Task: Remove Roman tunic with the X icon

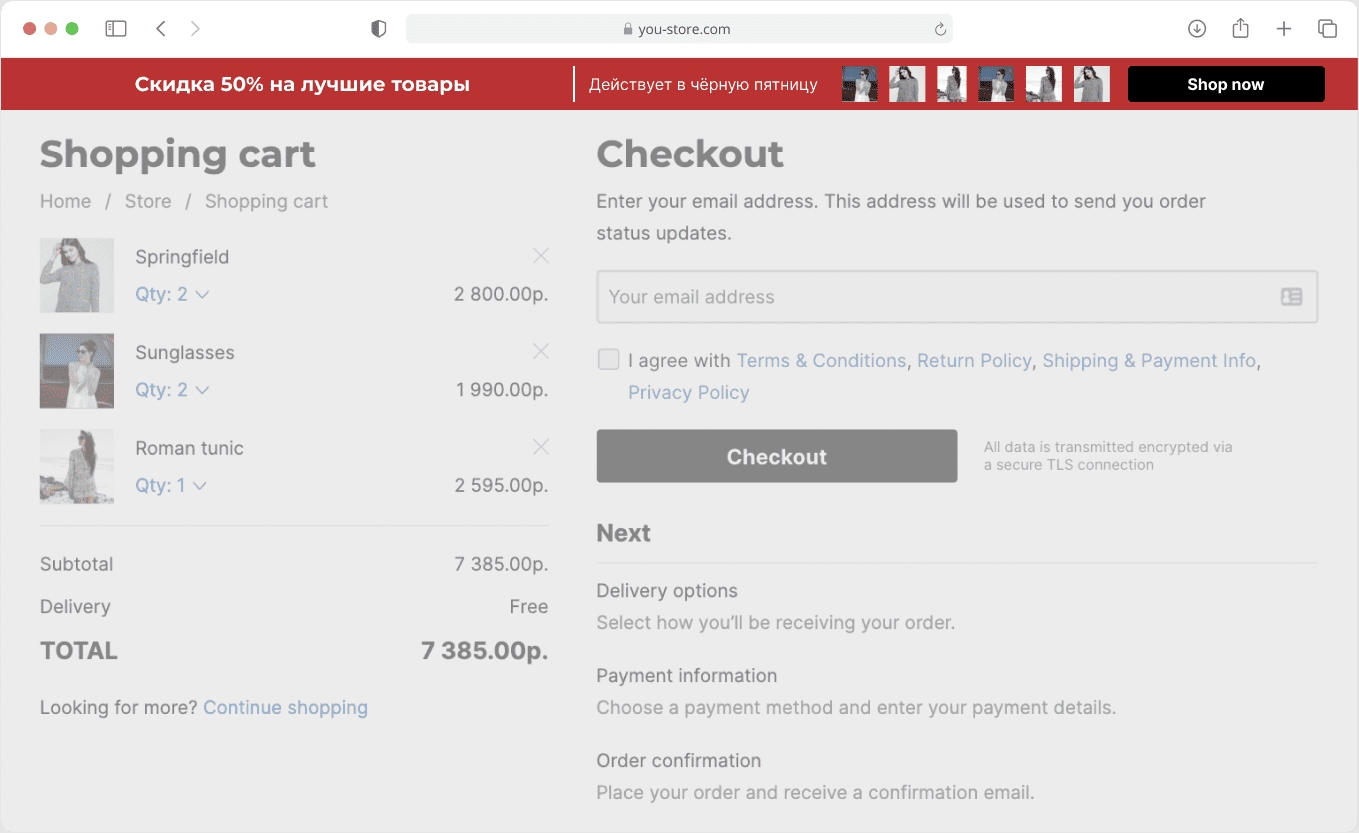Action: coord(541,447)
